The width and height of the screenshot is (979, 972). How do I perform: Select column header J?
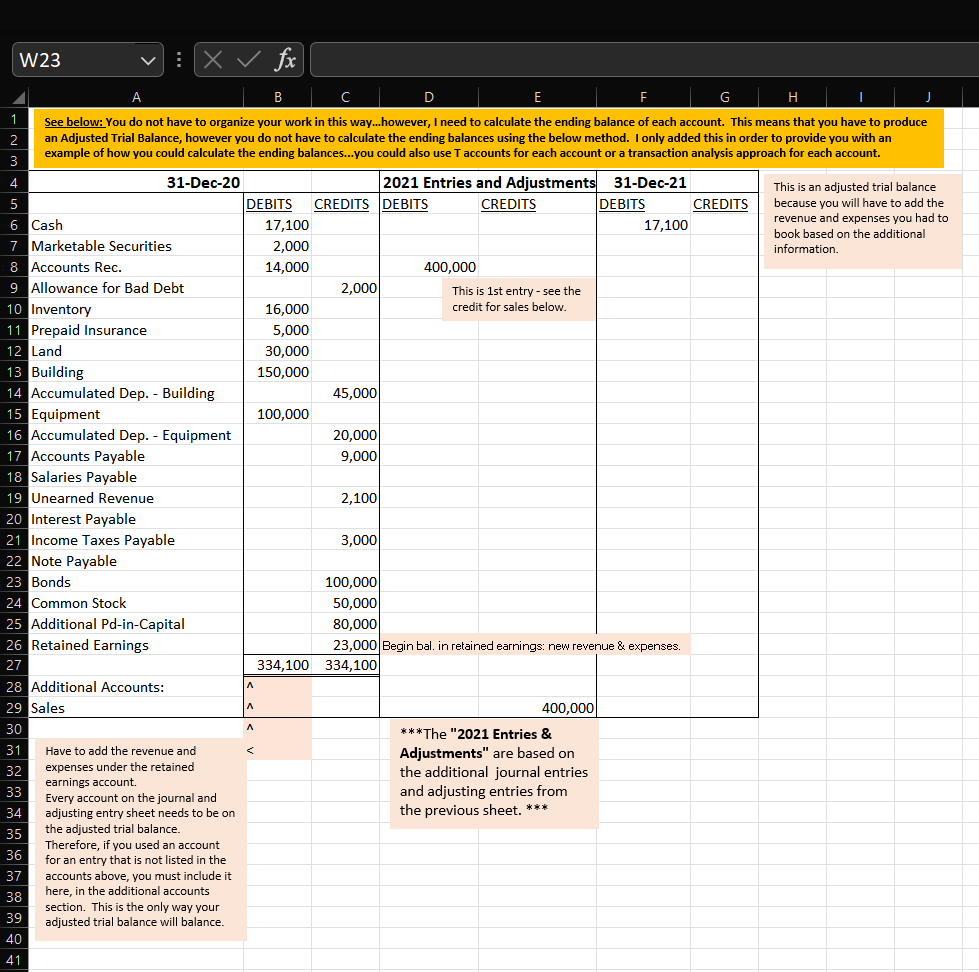[x=927, y=97]
